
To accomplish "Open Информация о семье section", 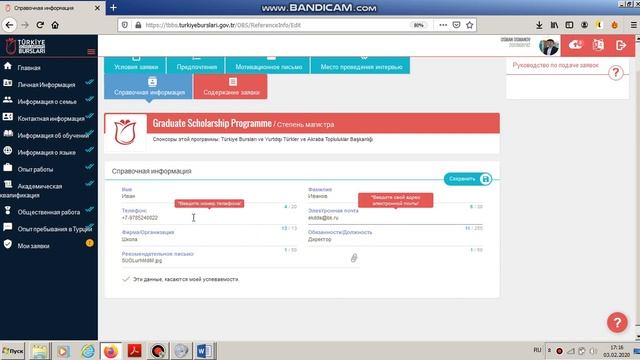I will (47, 101).
